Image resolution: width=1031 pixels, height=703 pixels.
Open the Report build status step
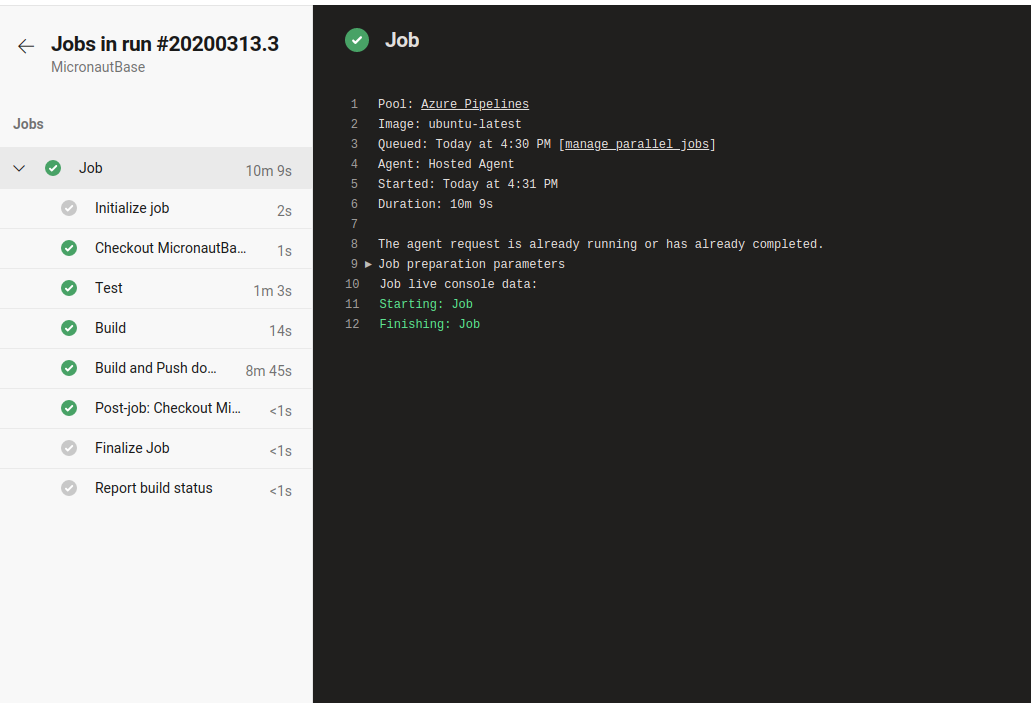[x=154, y=488]
